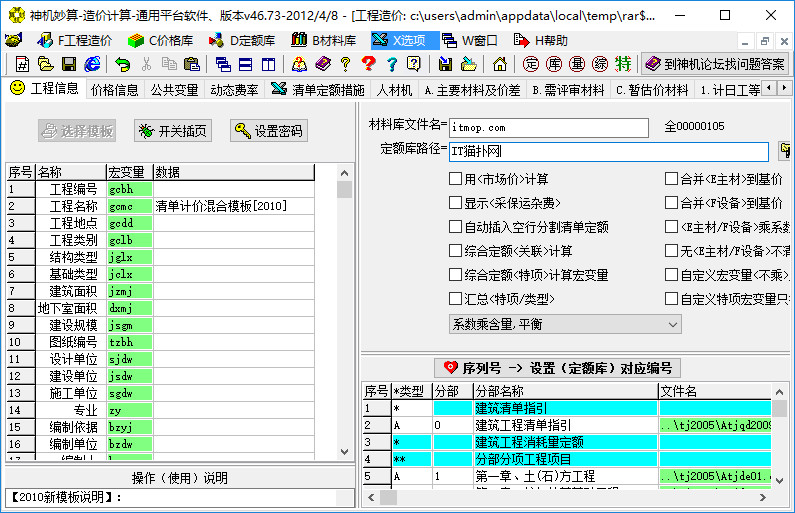Viewport: 795px width, 513px height.
Task: Check 综合定额<关联>计算 option
Action: tap(456, 251)
